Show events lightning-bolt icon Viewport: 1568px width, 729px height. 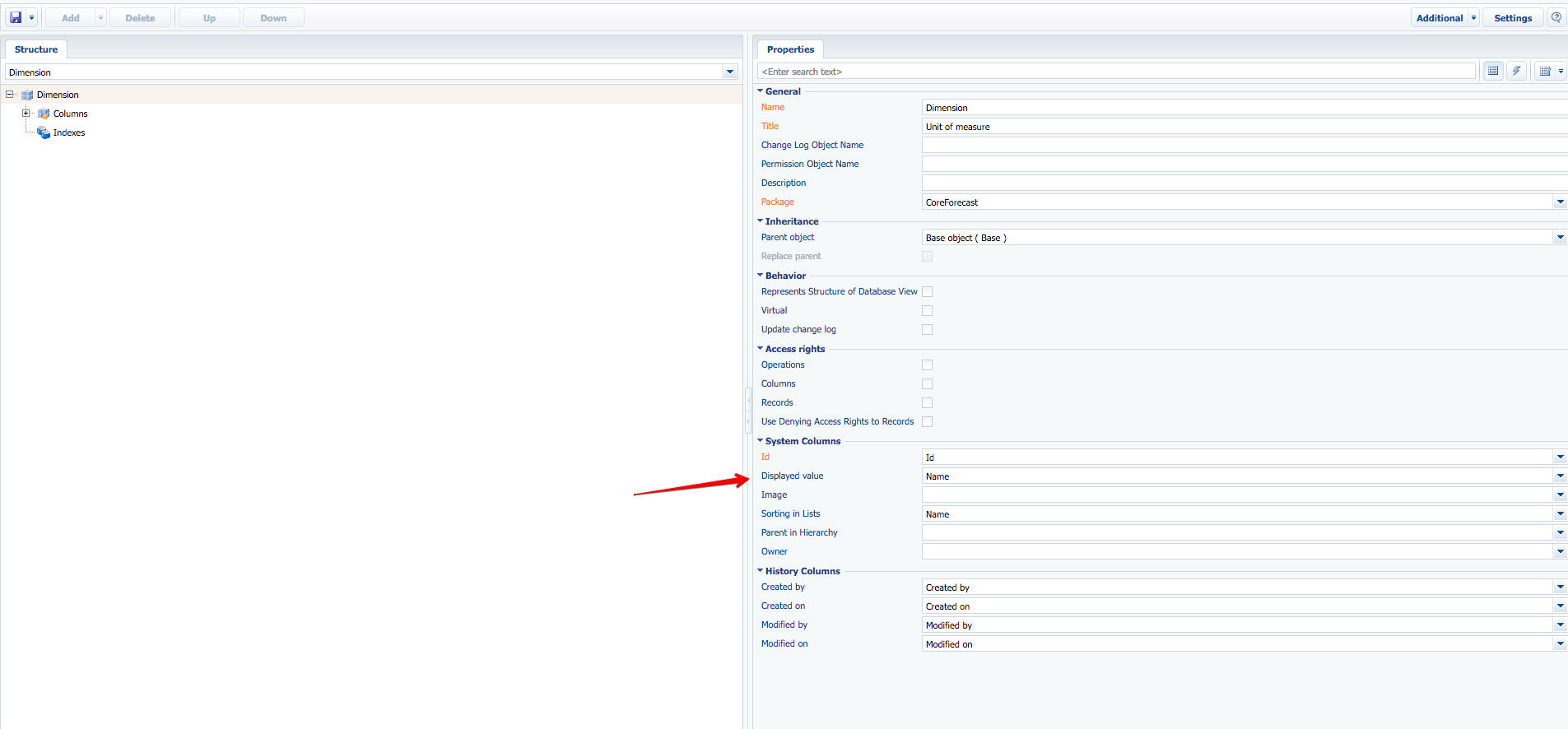(x=1516, y=71)
